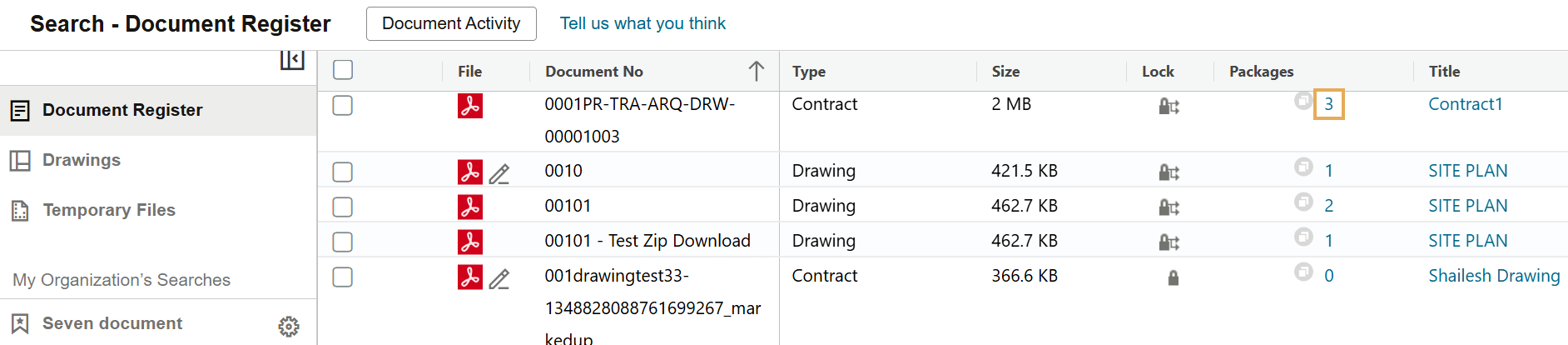
Task: Open PDF icon for 00101 - Test Zip Download
Action: (470, 242)
